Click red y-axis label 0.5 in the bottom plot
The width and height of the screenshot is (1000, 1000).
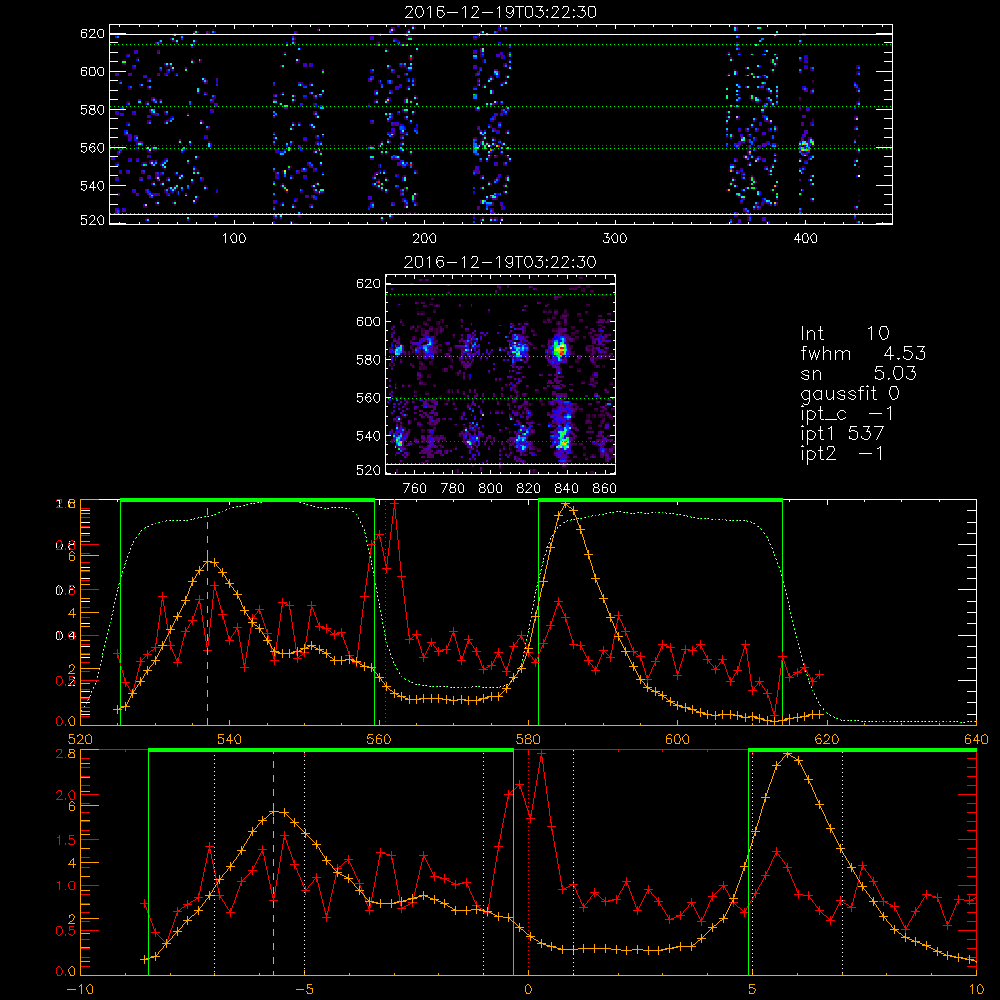pyautogui.click(x=66, y=931)
